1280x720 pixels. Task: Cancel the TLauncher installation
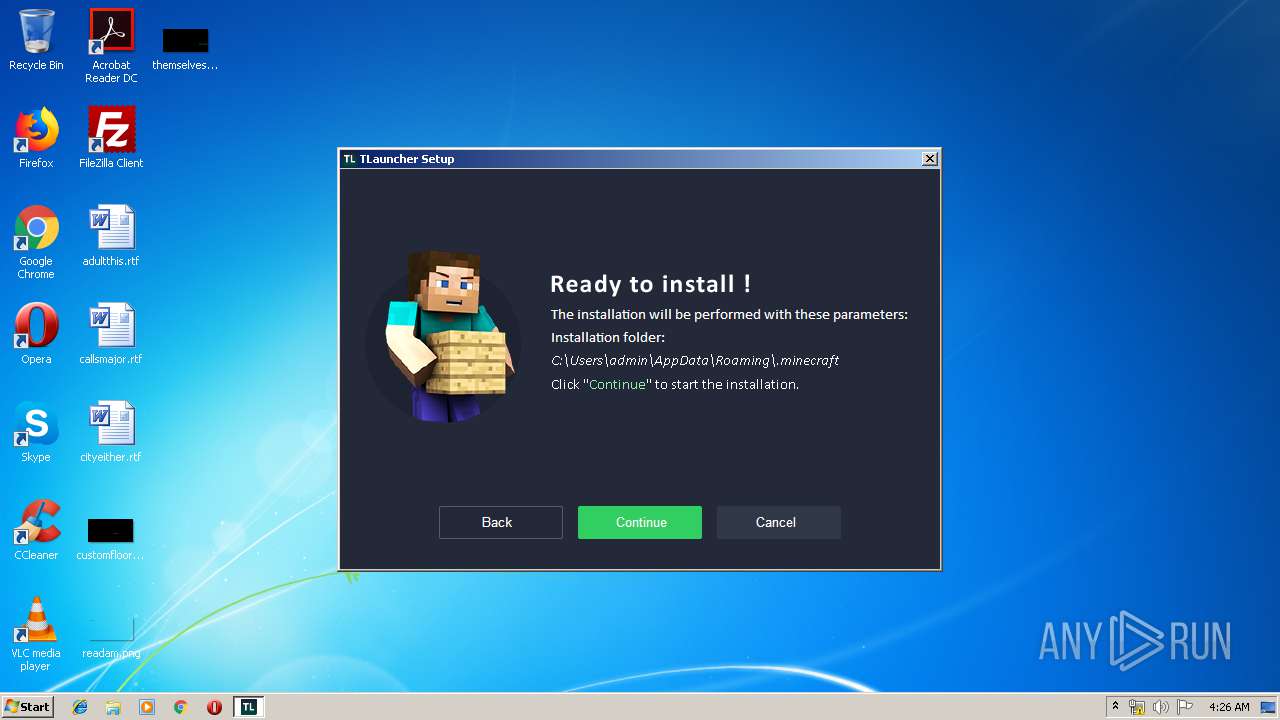tap(779, 522)
